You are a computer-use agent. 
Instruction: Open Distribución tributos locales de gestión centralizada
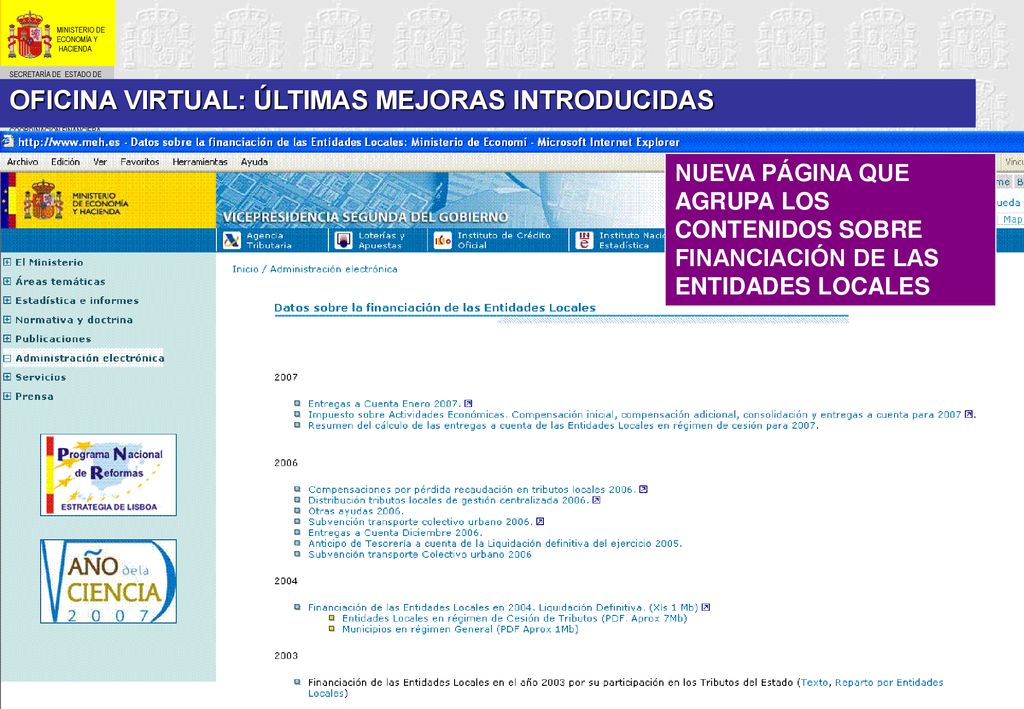coord(448,500)
